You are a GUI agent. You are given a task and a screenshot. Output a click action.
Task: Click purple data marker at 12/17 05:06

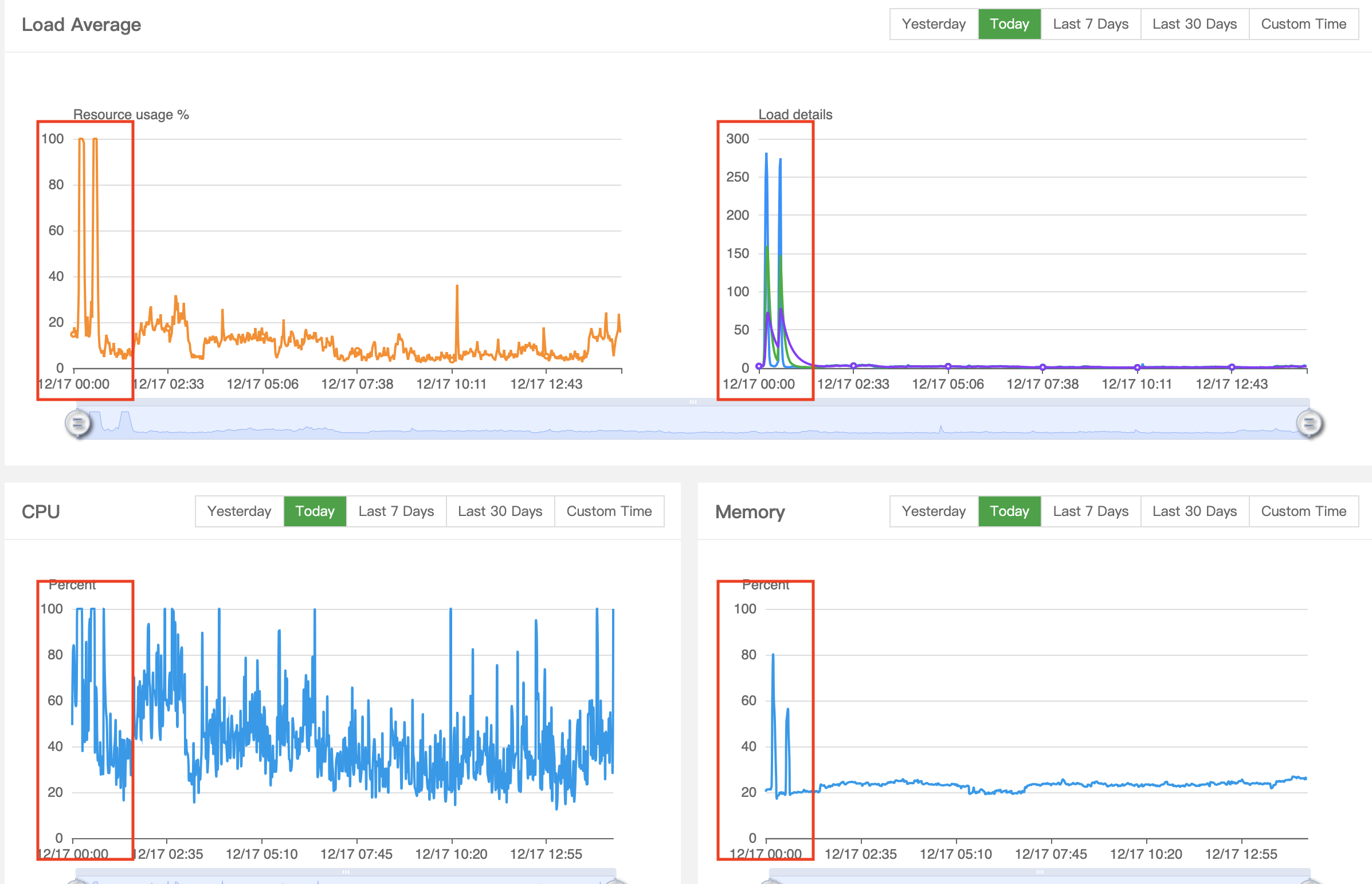tap(948, 366)
